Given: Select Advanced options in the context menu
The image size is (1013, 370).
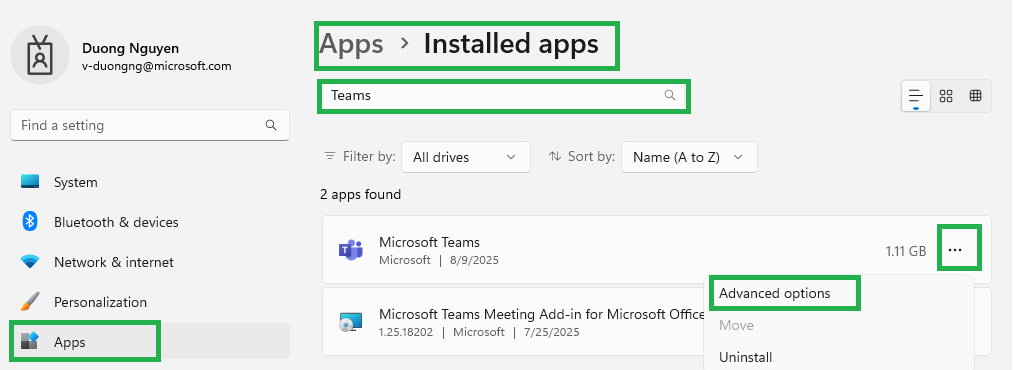Looking at the screenshot, I should 775,293.
